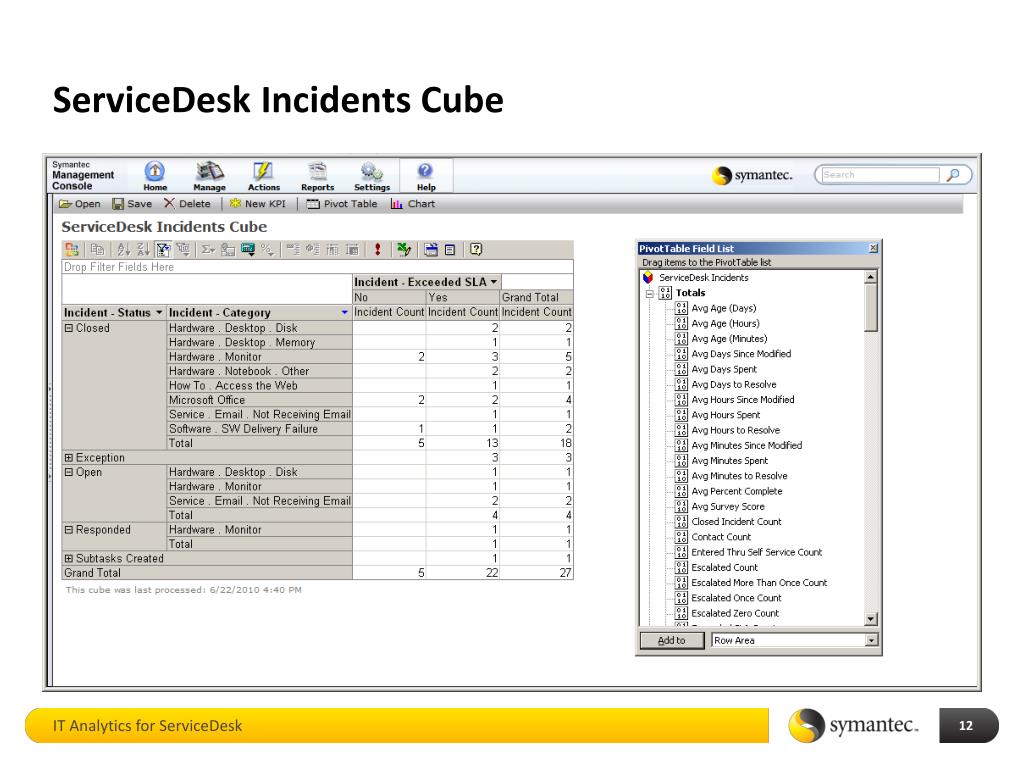Open the AutoCalc sigma icon
This screenshot has width=1024, height=768.
[x=208, y=249]
